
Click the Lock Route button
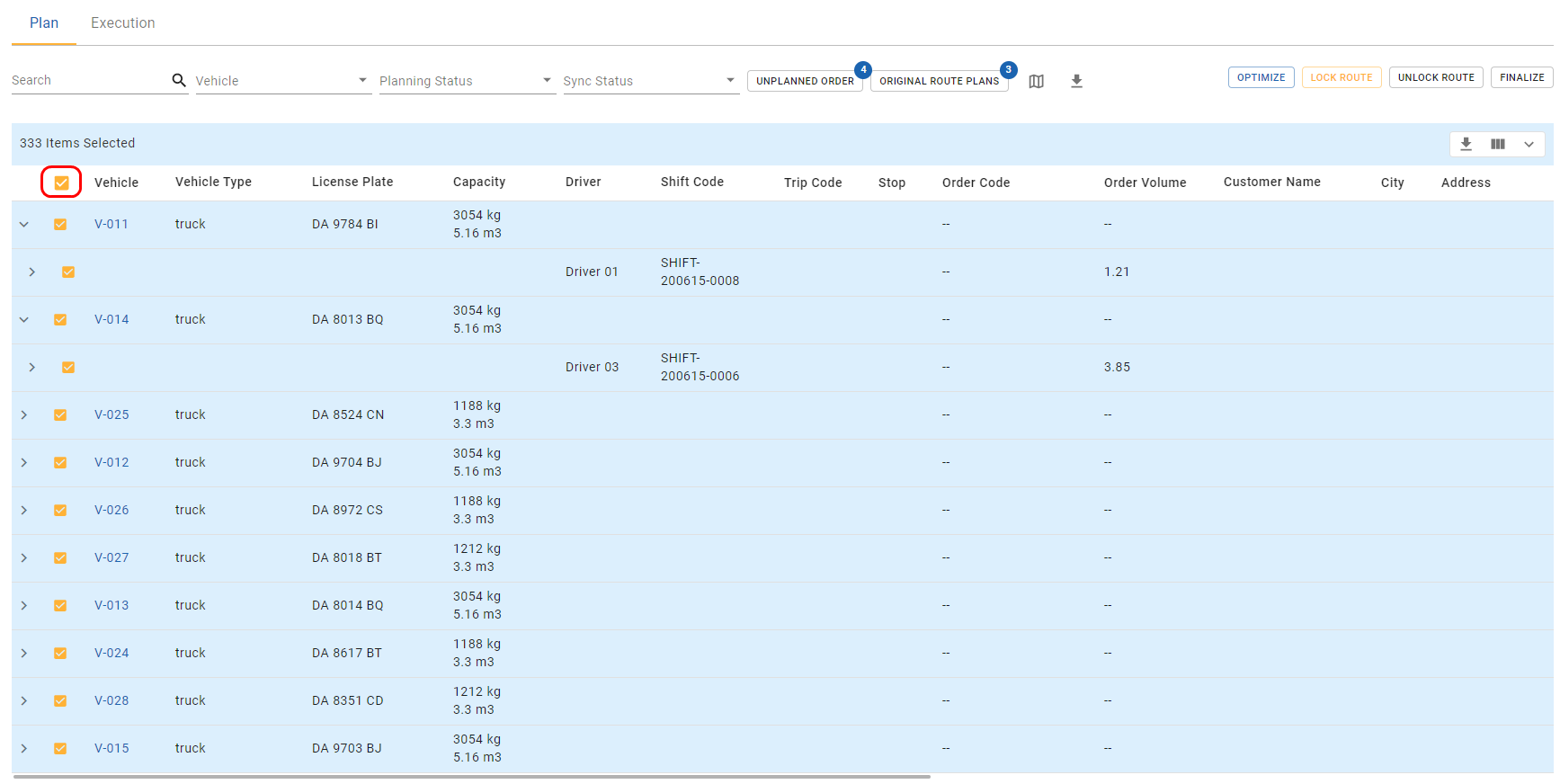(1342, 77)
